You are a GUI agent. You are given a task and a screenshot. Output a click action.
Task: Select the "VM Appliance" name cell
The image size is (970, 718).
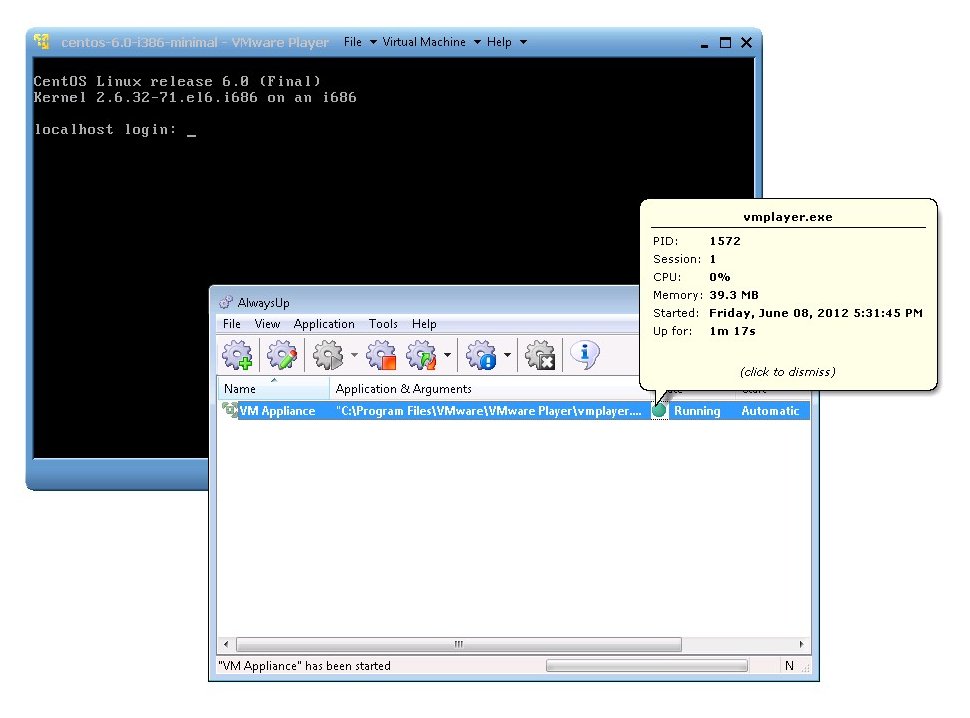tap(277, 411)
